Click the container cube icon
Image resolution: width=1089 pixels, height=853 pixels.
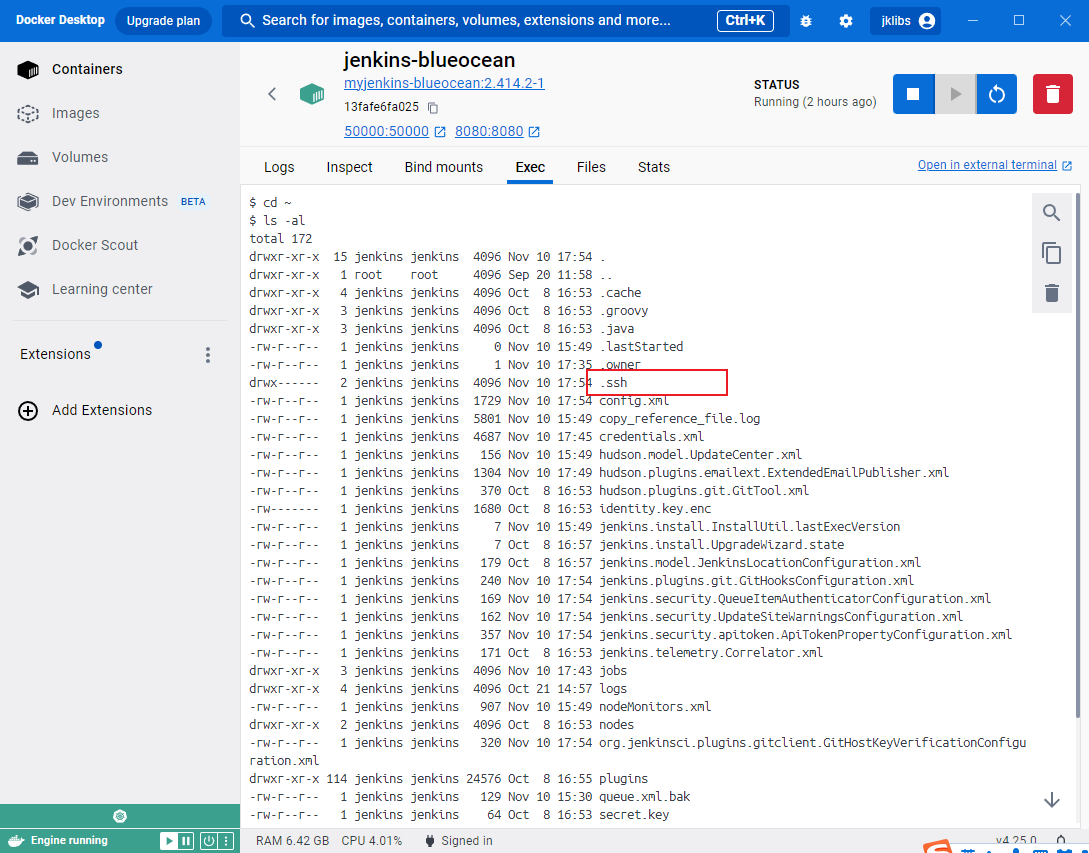pyautogui.click(x=312, y=94)
